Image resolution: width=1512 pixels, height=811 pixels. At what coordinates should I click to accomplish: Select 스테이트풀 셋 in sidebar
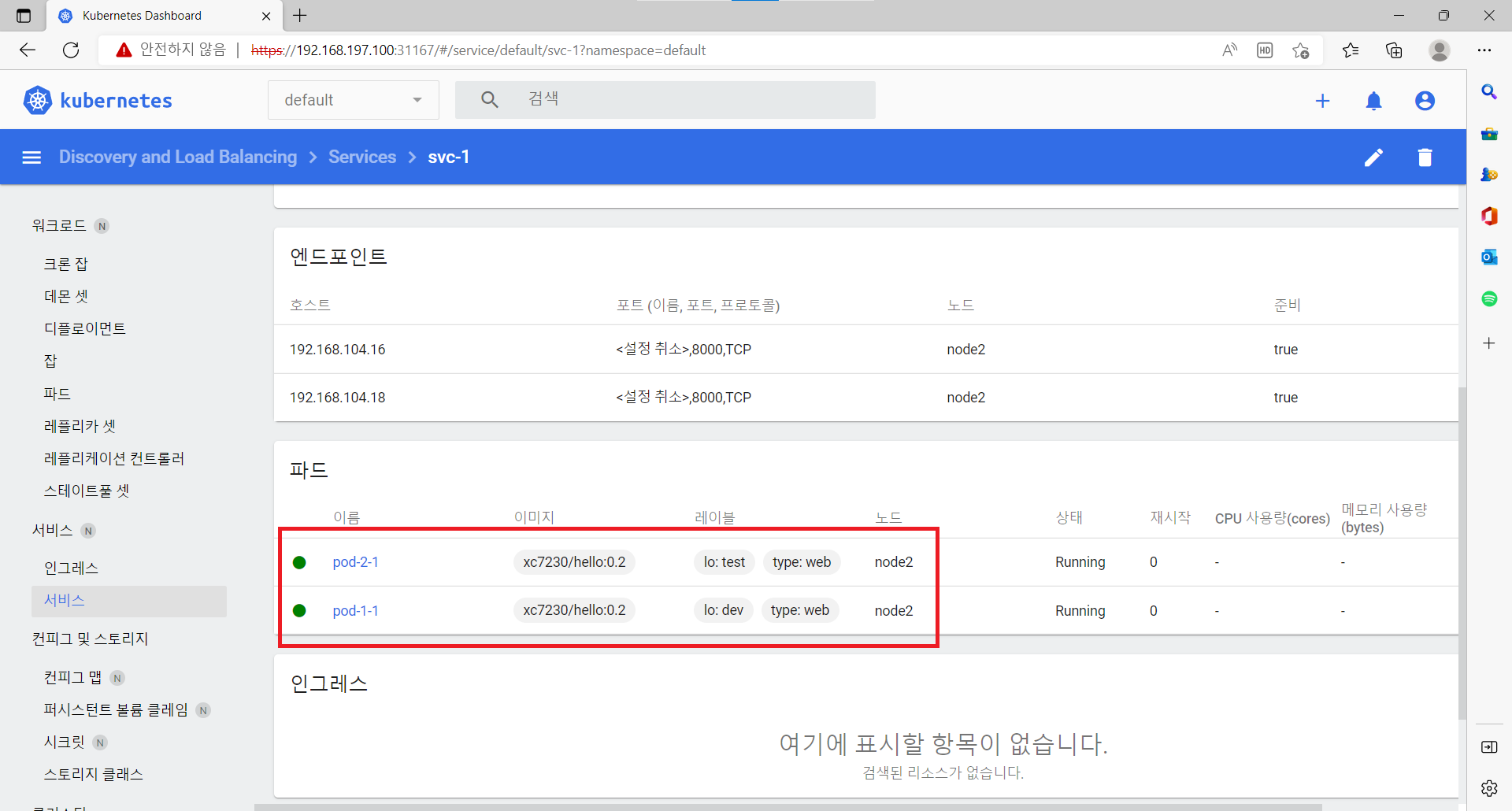click(x=87, y=491)
